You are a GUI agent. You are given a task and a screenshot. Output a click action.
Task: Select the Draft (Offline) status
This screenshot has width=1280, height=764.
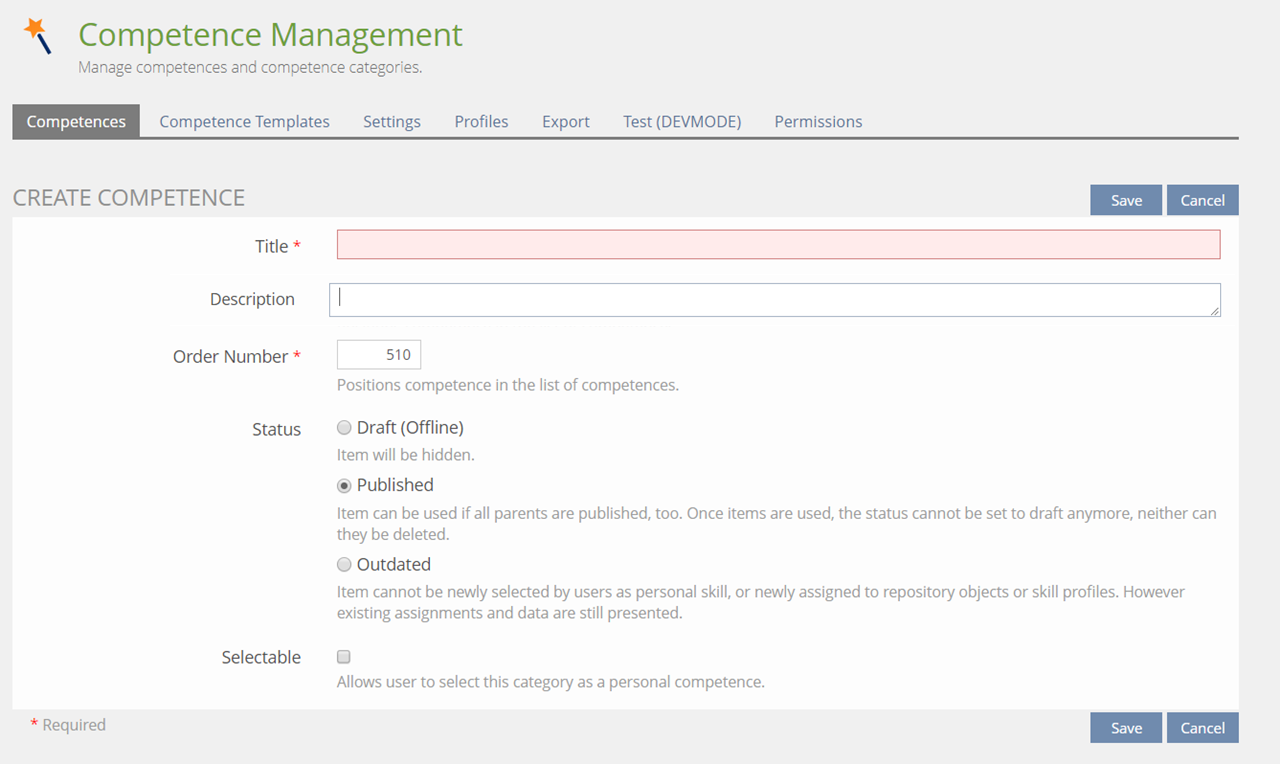point(344,428)
